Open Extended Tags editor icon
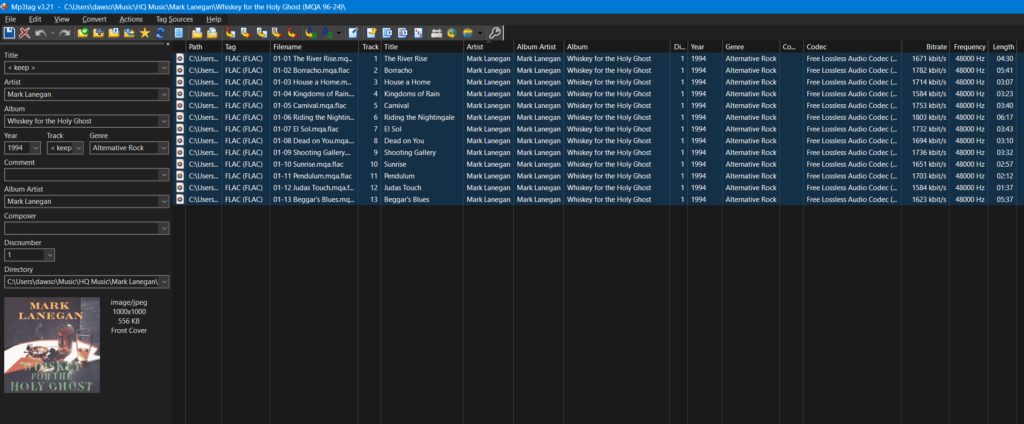The height and width of the screenshot is (424, 1024). (x=353, y=33)
